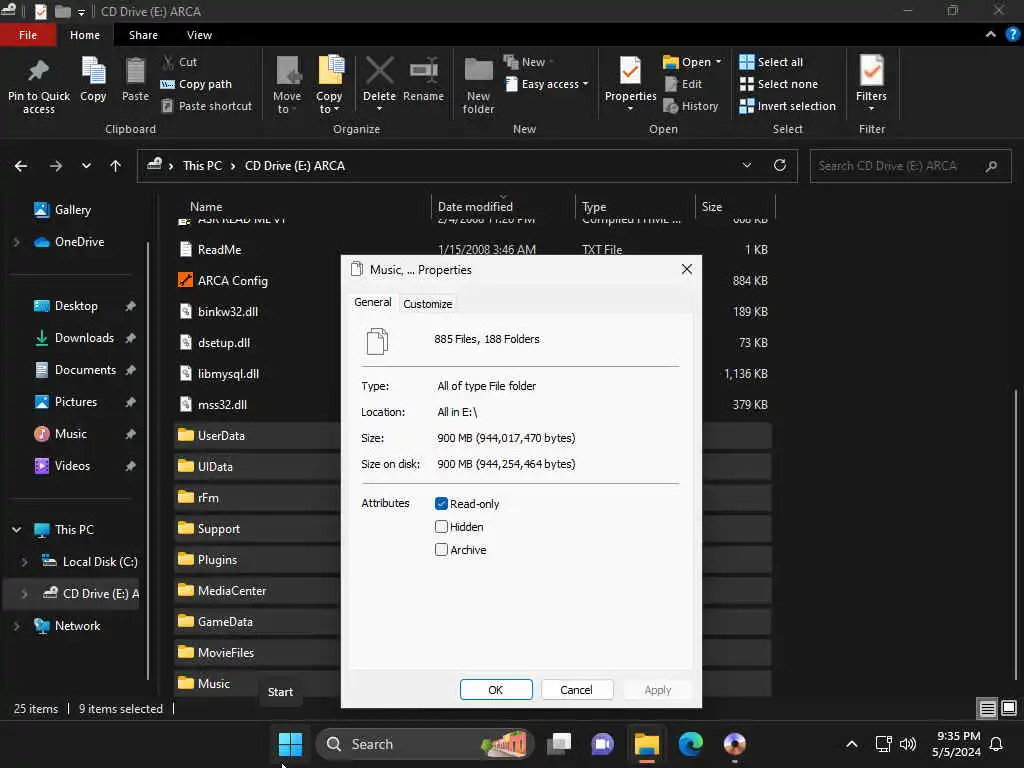
Task: Switch to the Home ribbon tab
Action: [85, 35]
